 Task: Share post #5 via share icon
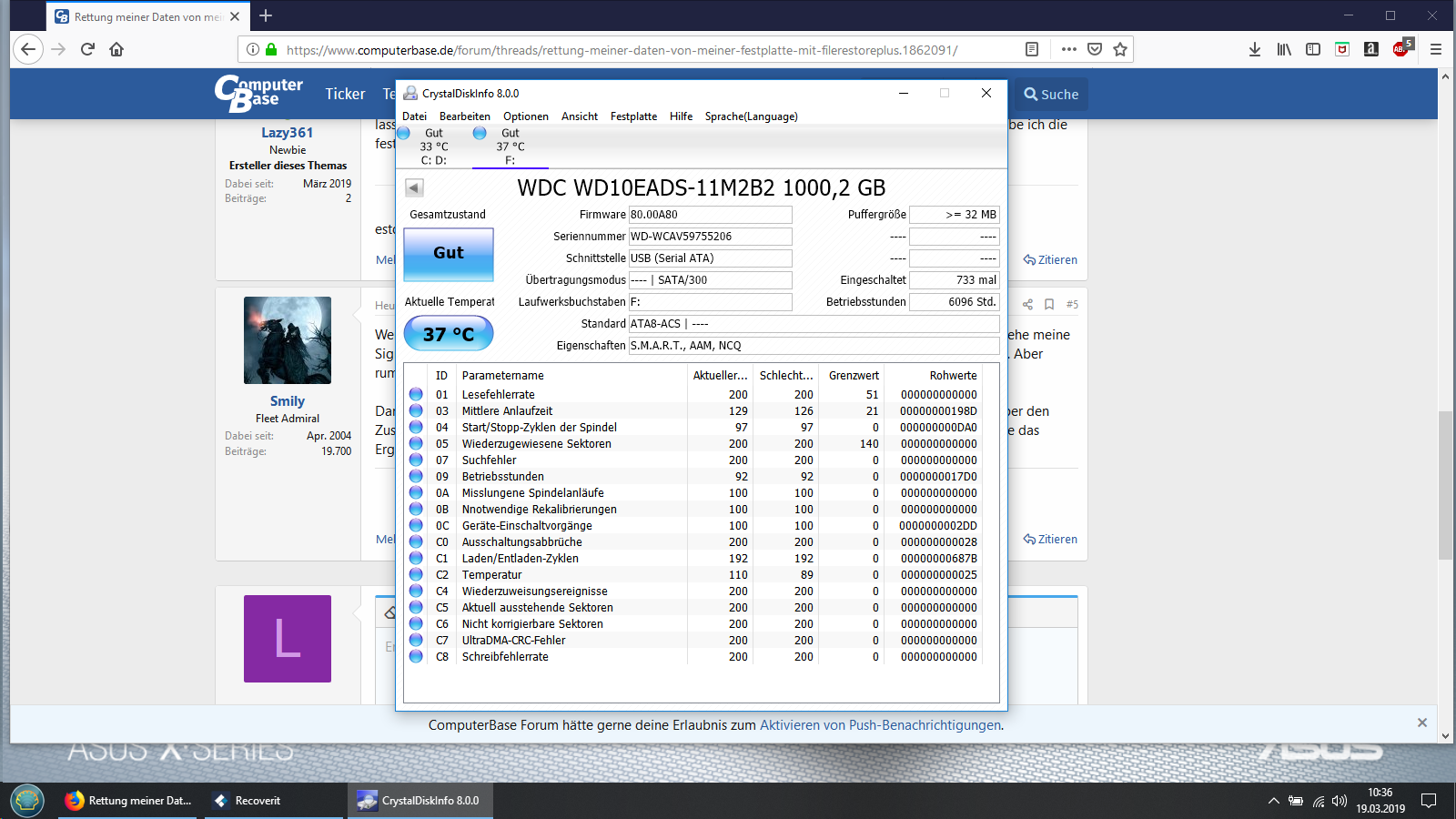[x=1027, y=304]
